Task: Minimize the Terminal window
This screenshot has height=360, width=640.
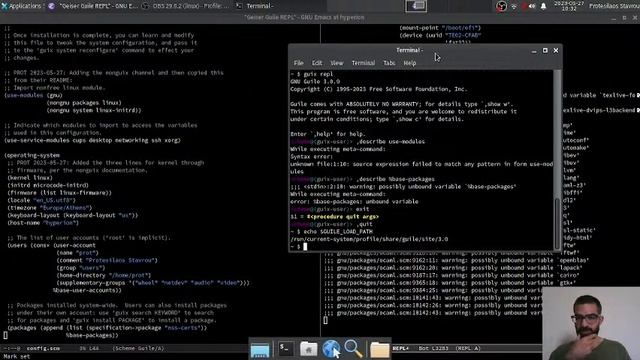Action: coord(534,51)
